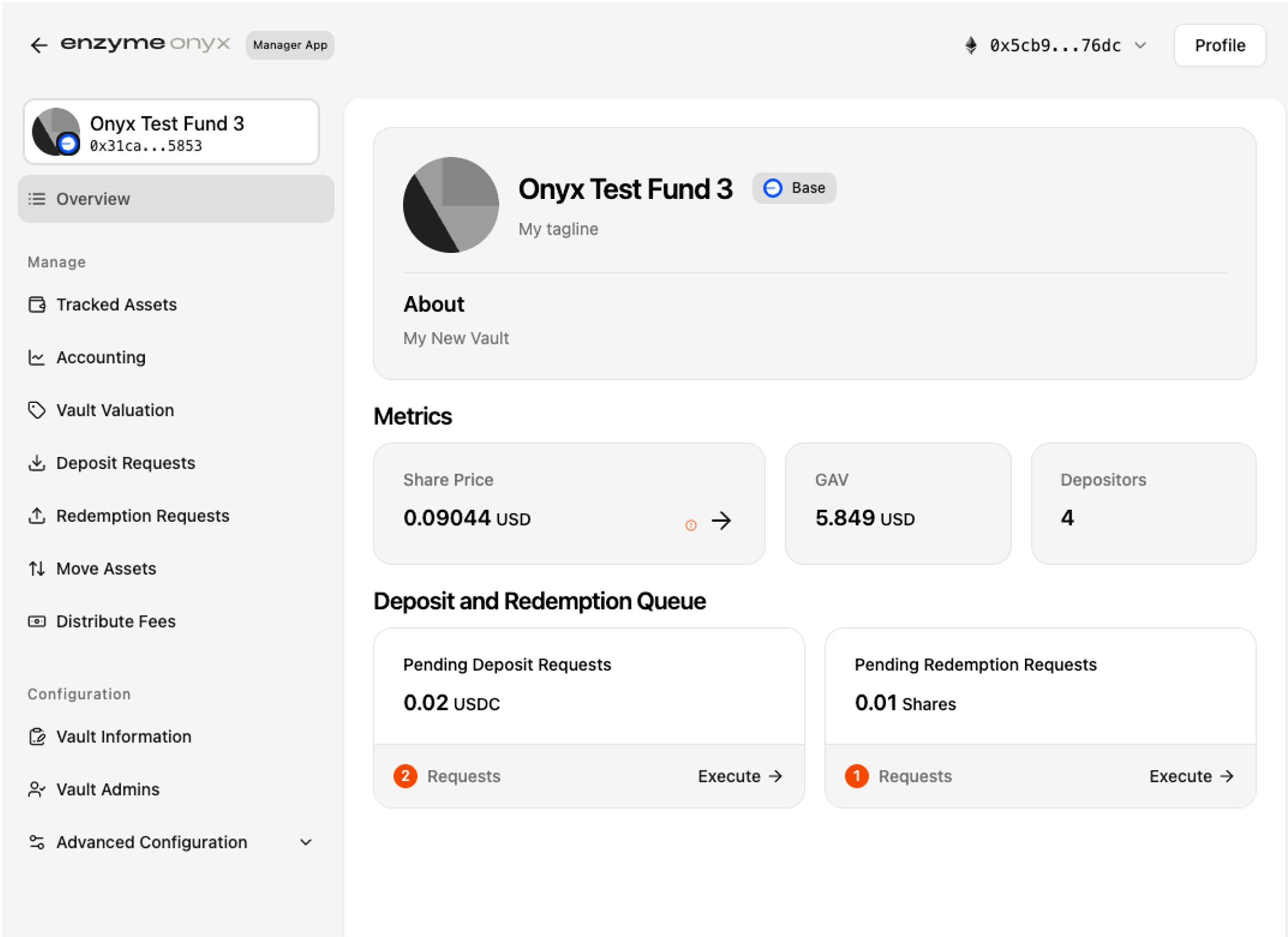
Task: Go to Vault Admins page
Action: (108, 789)
